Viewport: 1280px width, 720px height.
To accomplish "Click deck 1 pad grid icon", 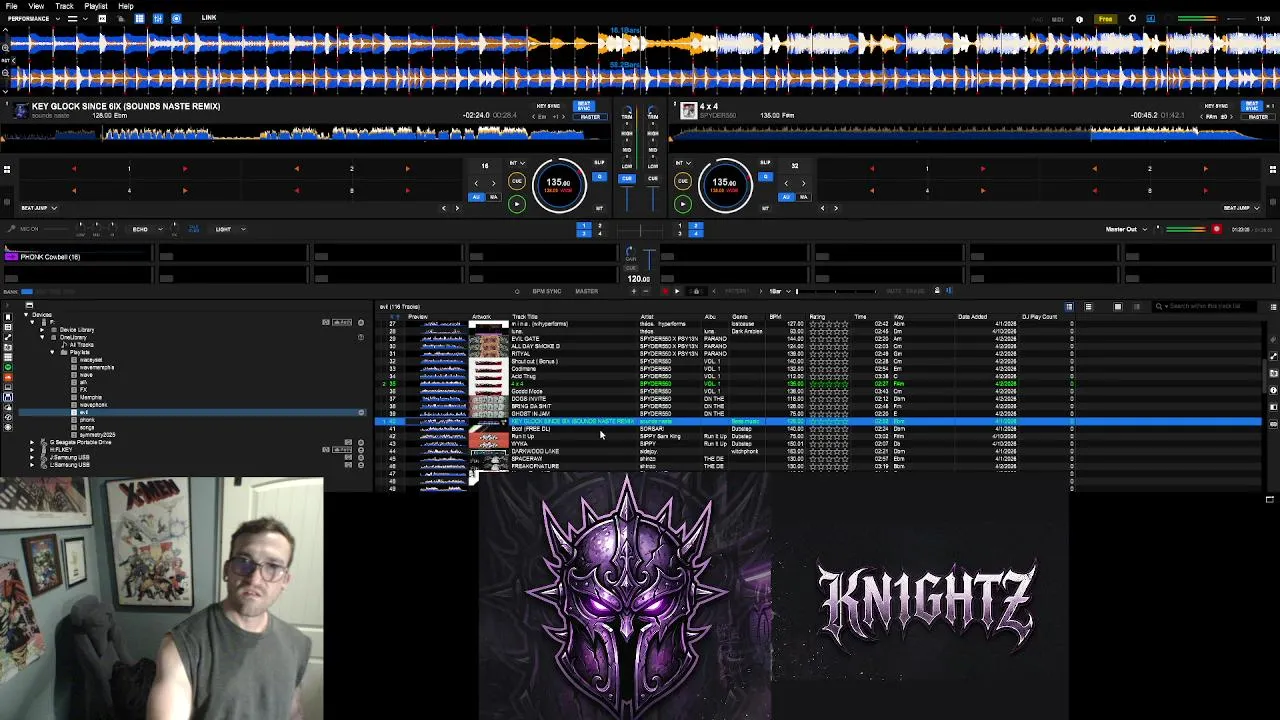I will click(6, 169).
